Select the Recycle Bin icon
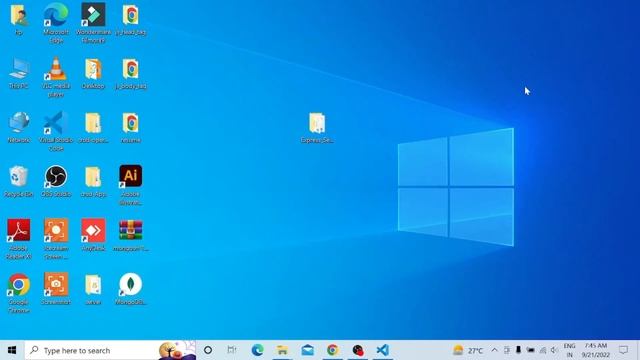The width and height of the screenshot is (640, 360). (19, 181)
